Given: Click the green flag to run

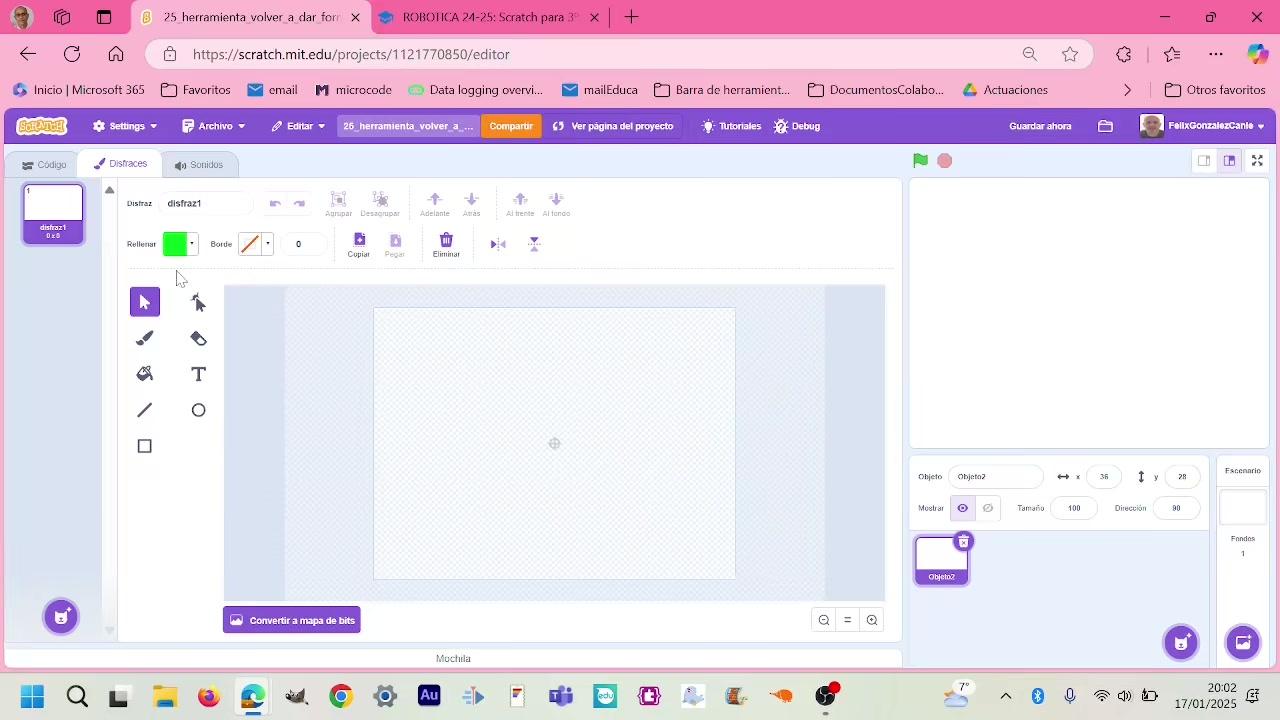Looking at the screenshot, I should [921, 161].
